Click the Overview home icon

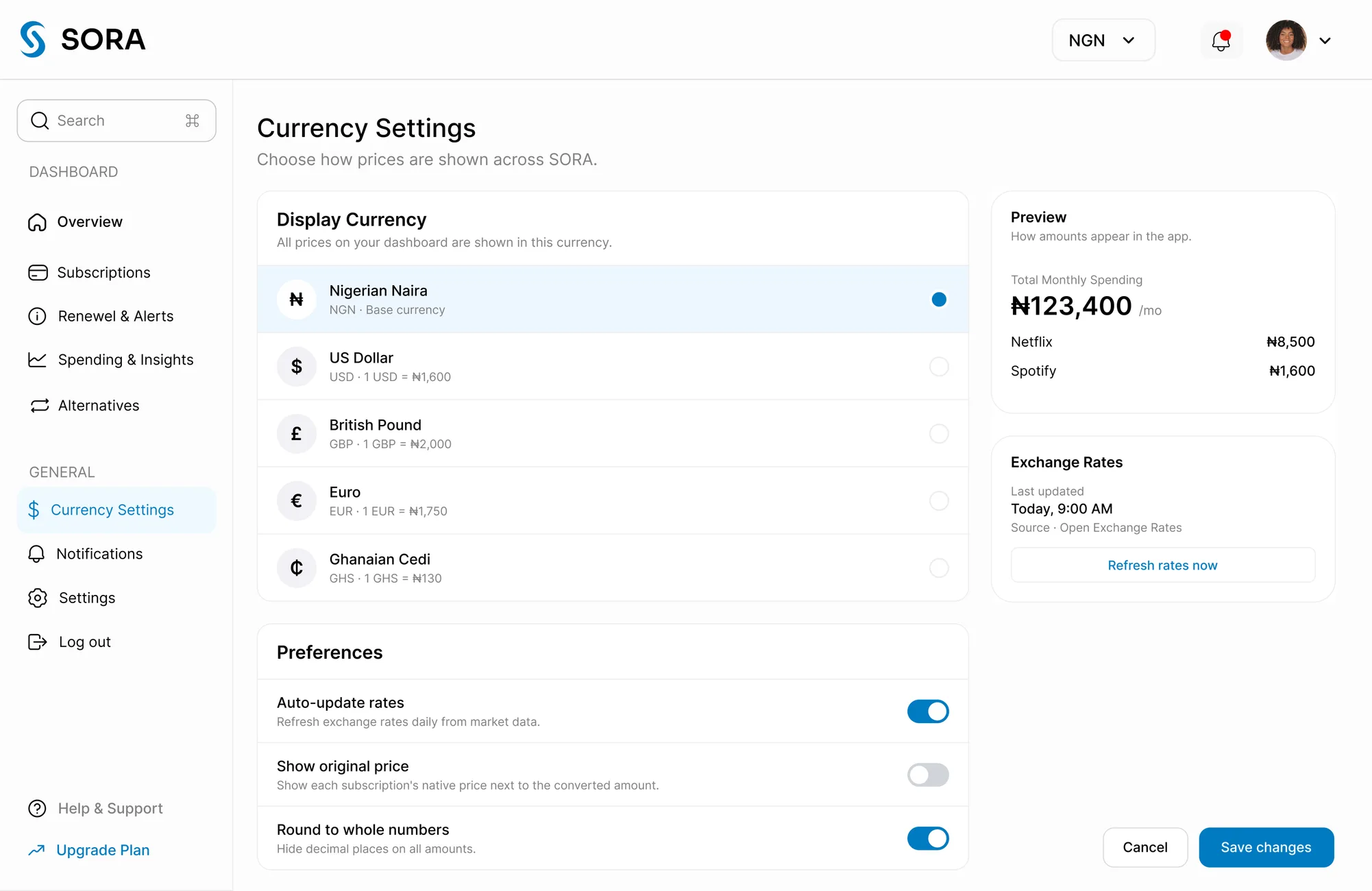pos(37,222)
